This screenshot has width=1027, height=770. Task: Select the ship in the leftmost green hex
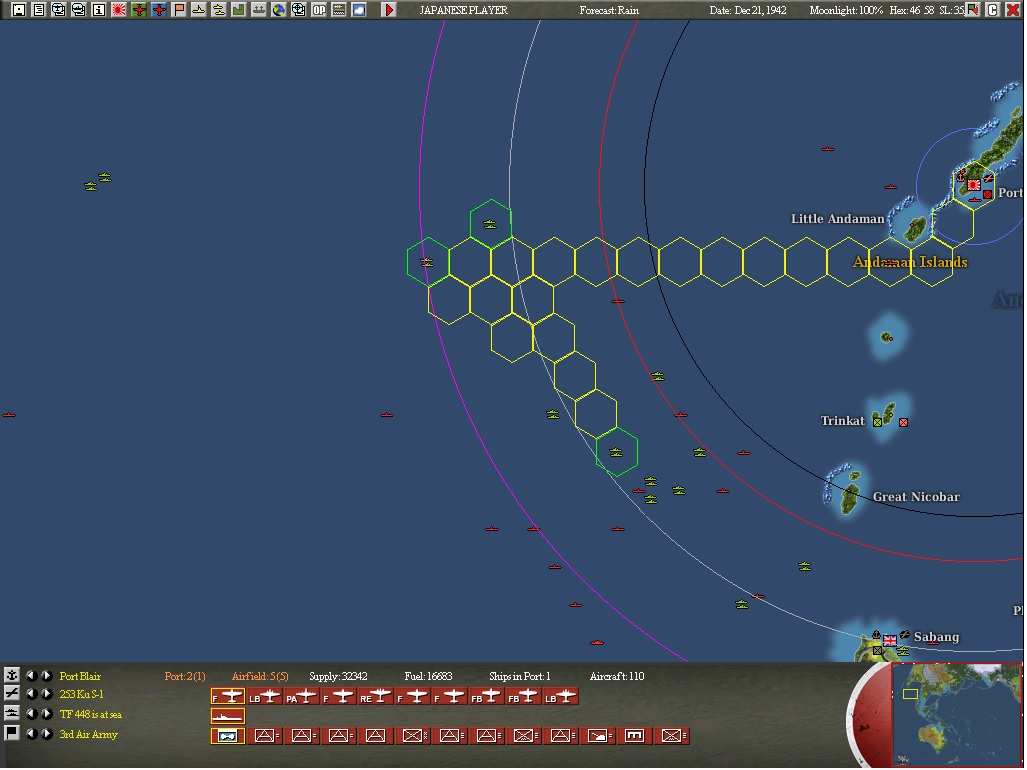[x=427, y=262]
